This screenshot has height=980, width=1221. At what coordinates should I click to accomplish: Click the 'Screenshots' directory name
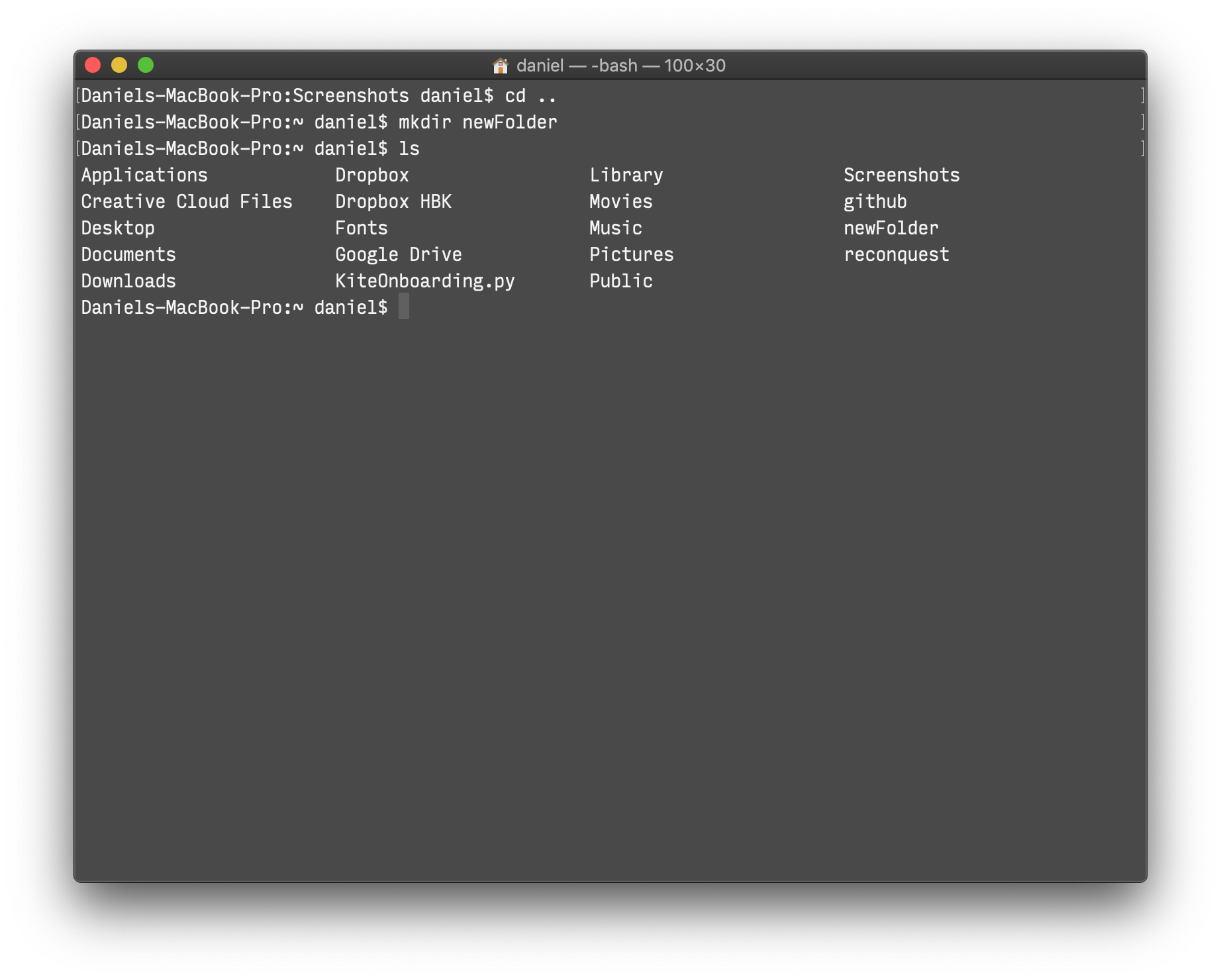coord(902,175)
